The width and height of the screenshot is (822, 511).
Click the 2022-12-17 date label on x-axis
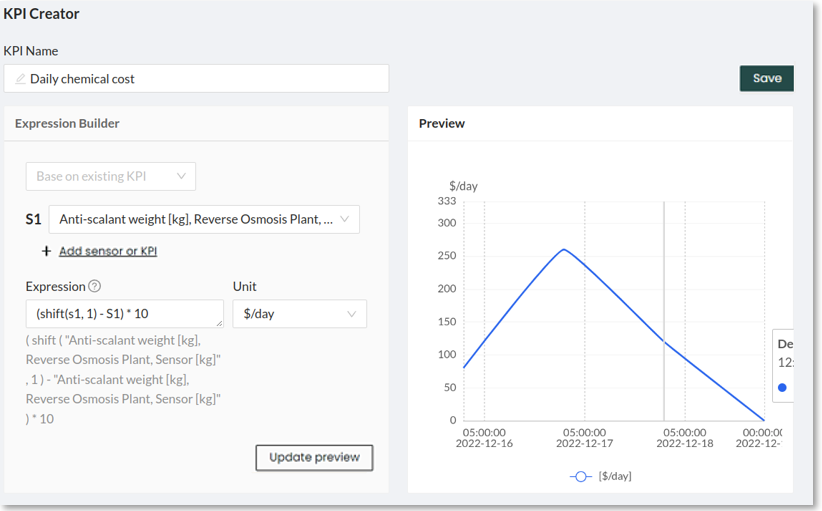coord(584,443)
